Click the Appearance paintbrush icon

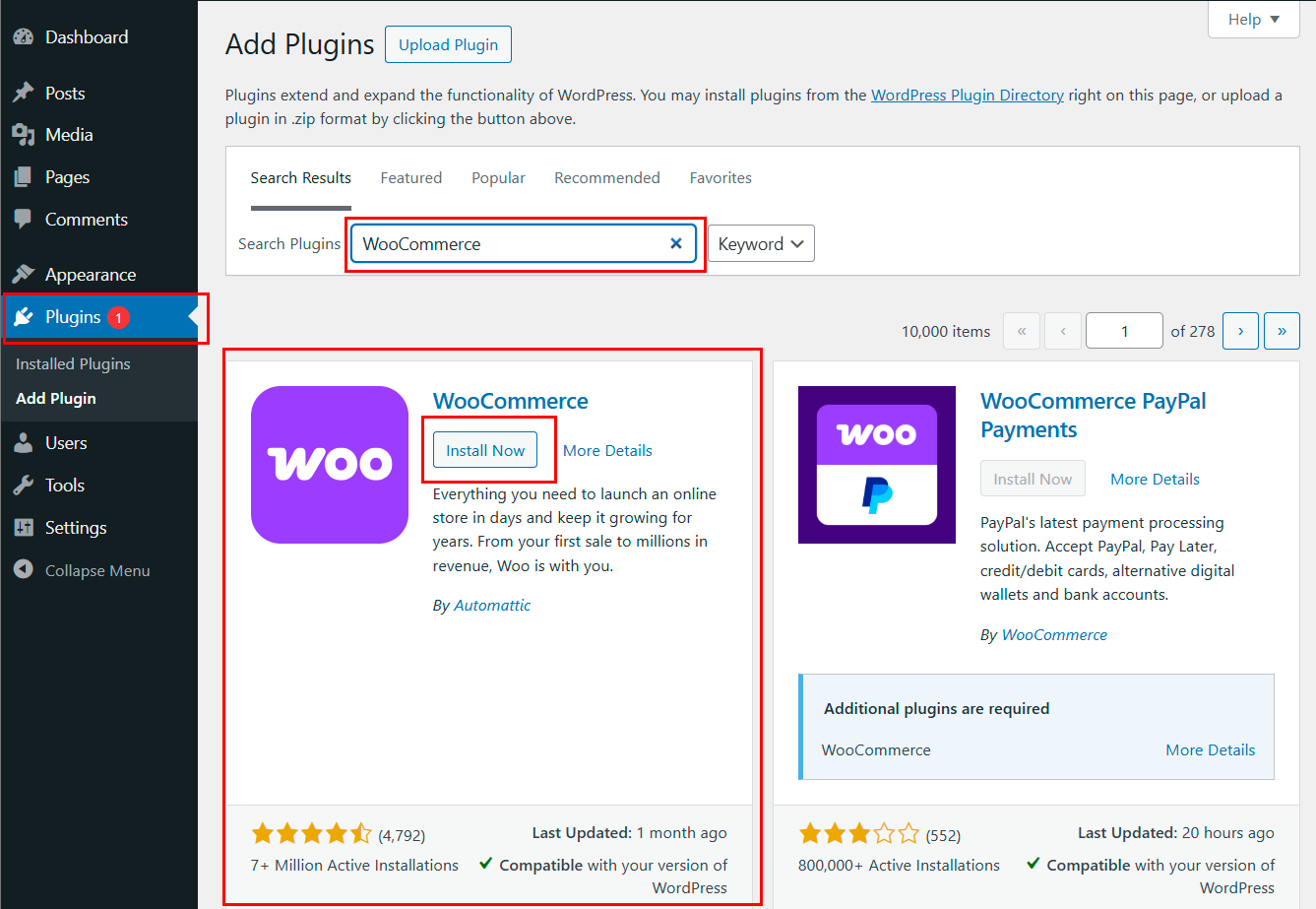tap(24, 275)
